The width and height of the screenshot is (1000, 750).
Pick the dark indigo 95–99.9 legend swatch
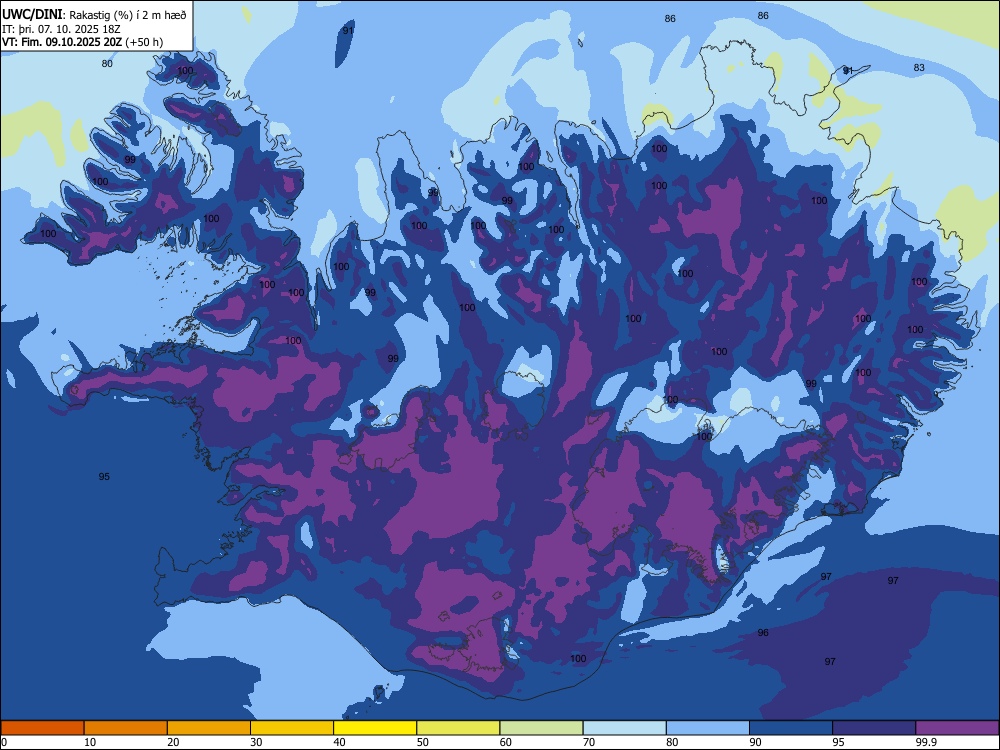[874, 728]
